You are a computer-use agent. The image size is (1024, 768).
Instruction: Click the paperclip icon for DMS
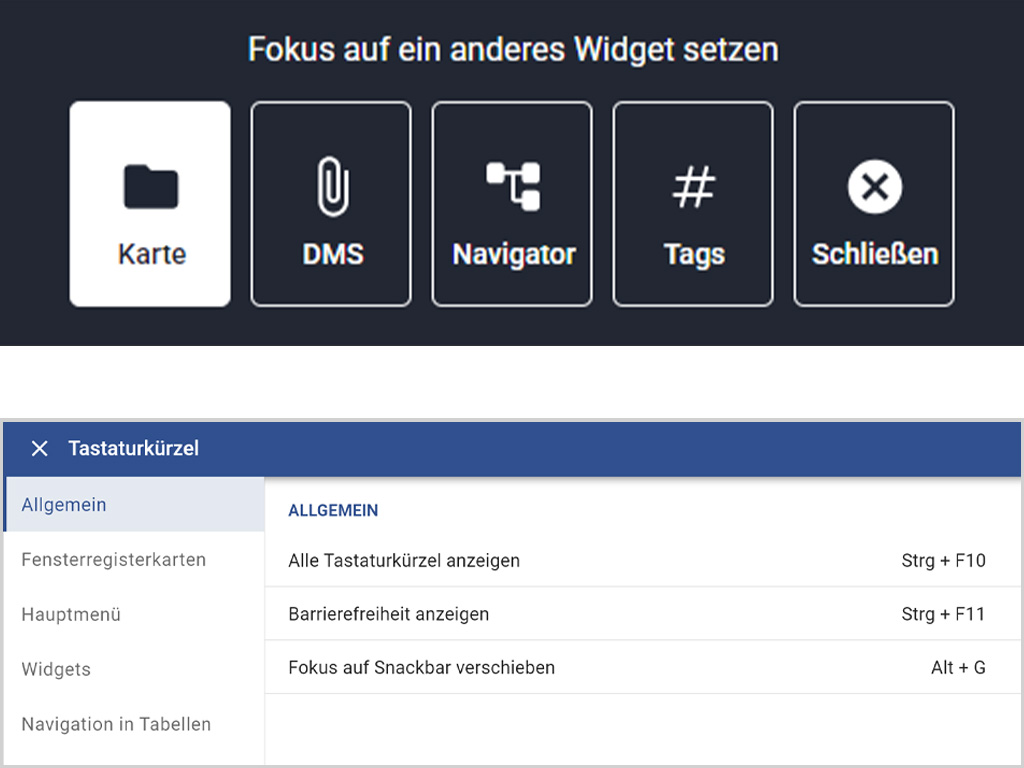[331, 188]
